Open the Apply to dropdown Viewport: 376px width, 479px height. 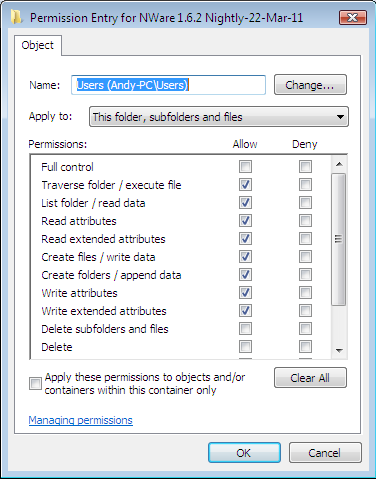219,117
